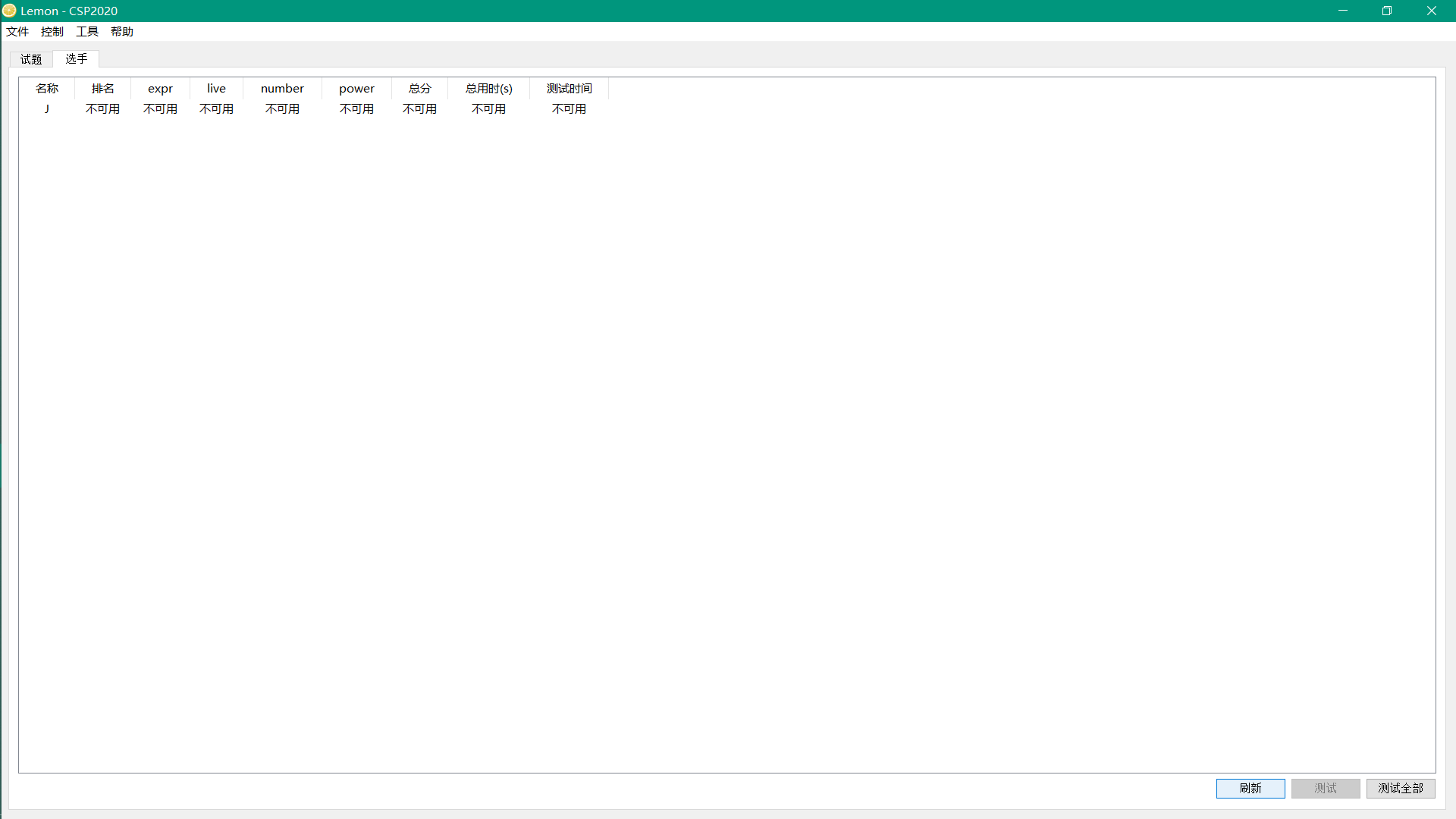Click the live column header
Viewport: 1456px width, 819px height.
[x=216, y=89]
